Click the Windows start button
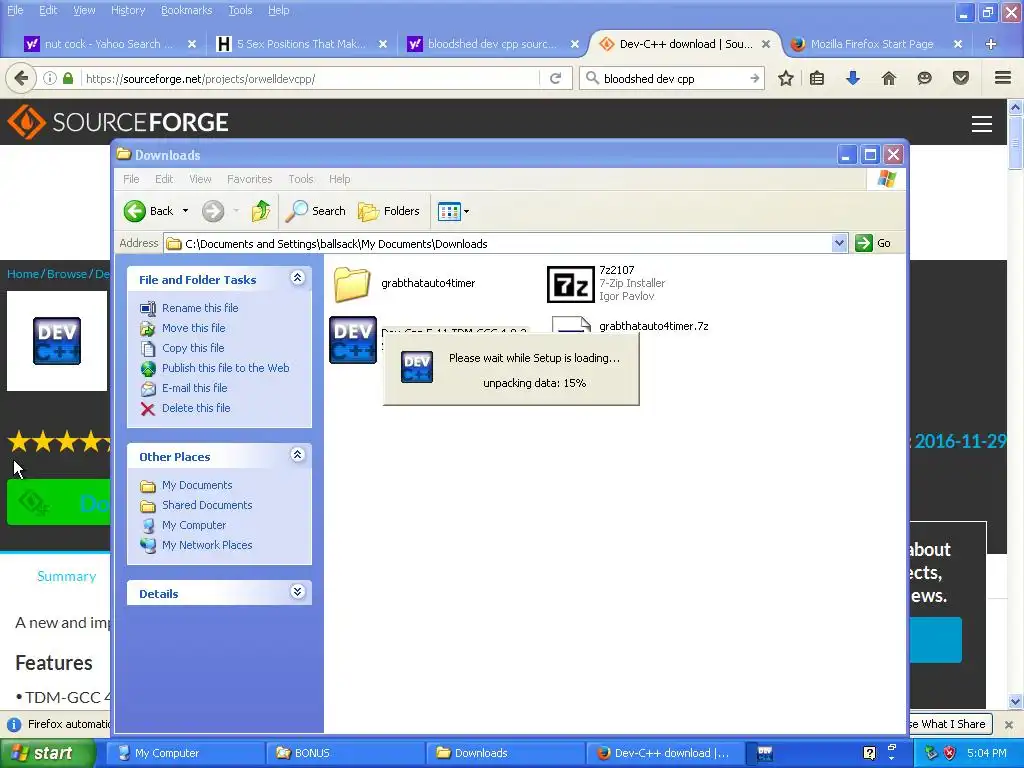This screenshot has height=768, width=1024. click(48, 753)
